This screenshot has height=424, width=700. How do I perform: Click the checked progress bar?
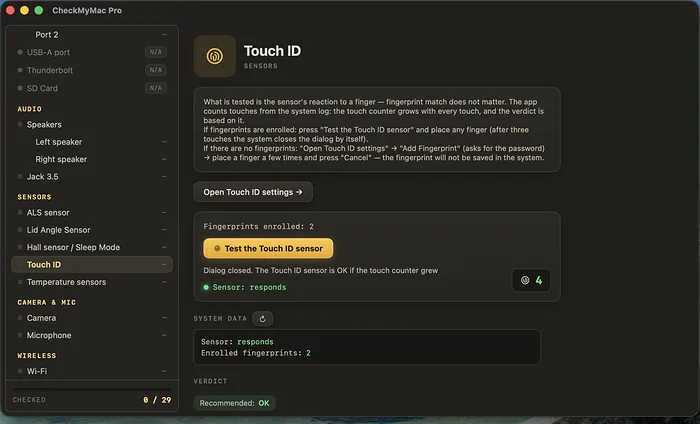pos(92,390)
